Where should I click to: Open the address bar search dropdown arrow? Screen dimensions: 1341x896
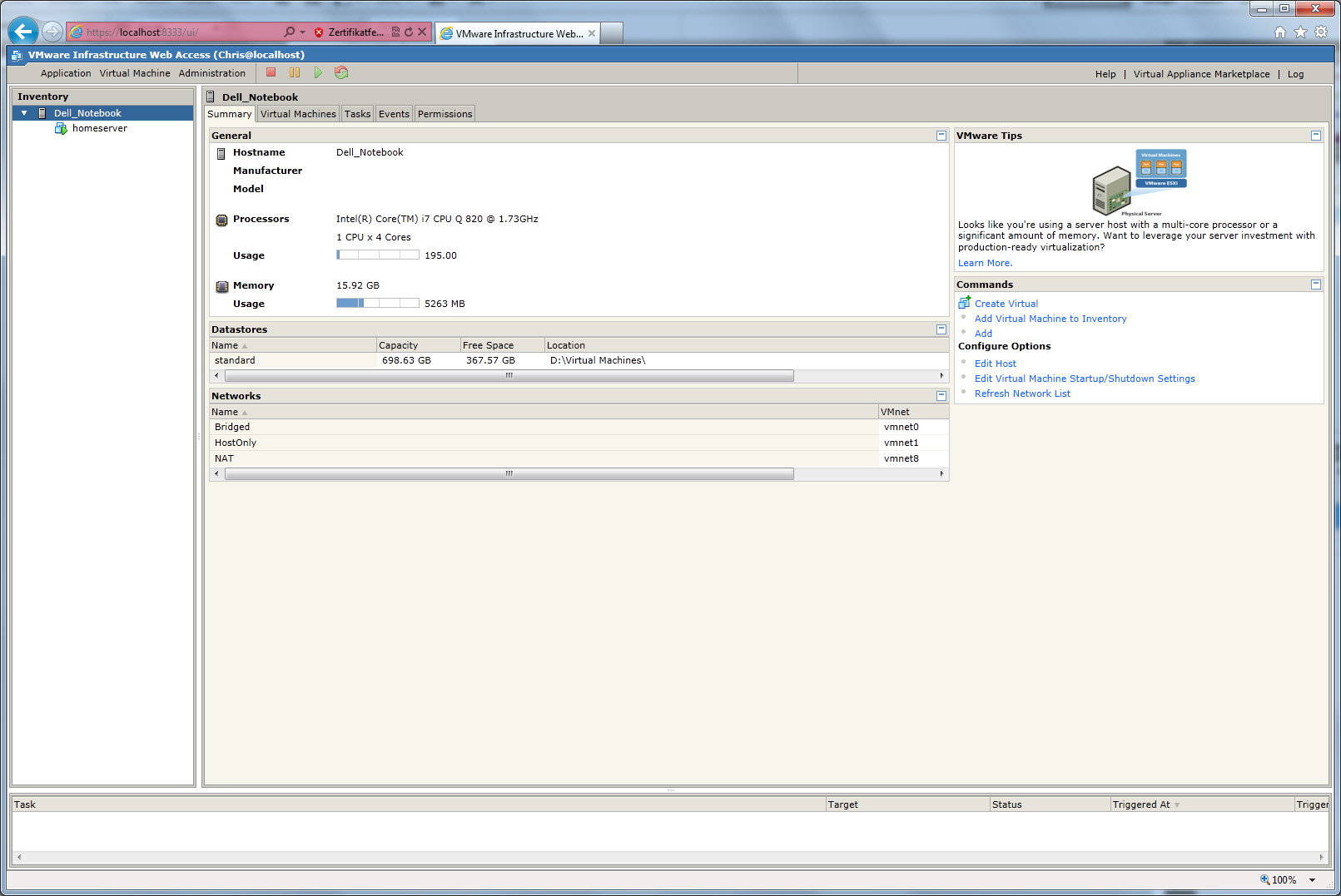pyautogui.click(x=302, y=32)
